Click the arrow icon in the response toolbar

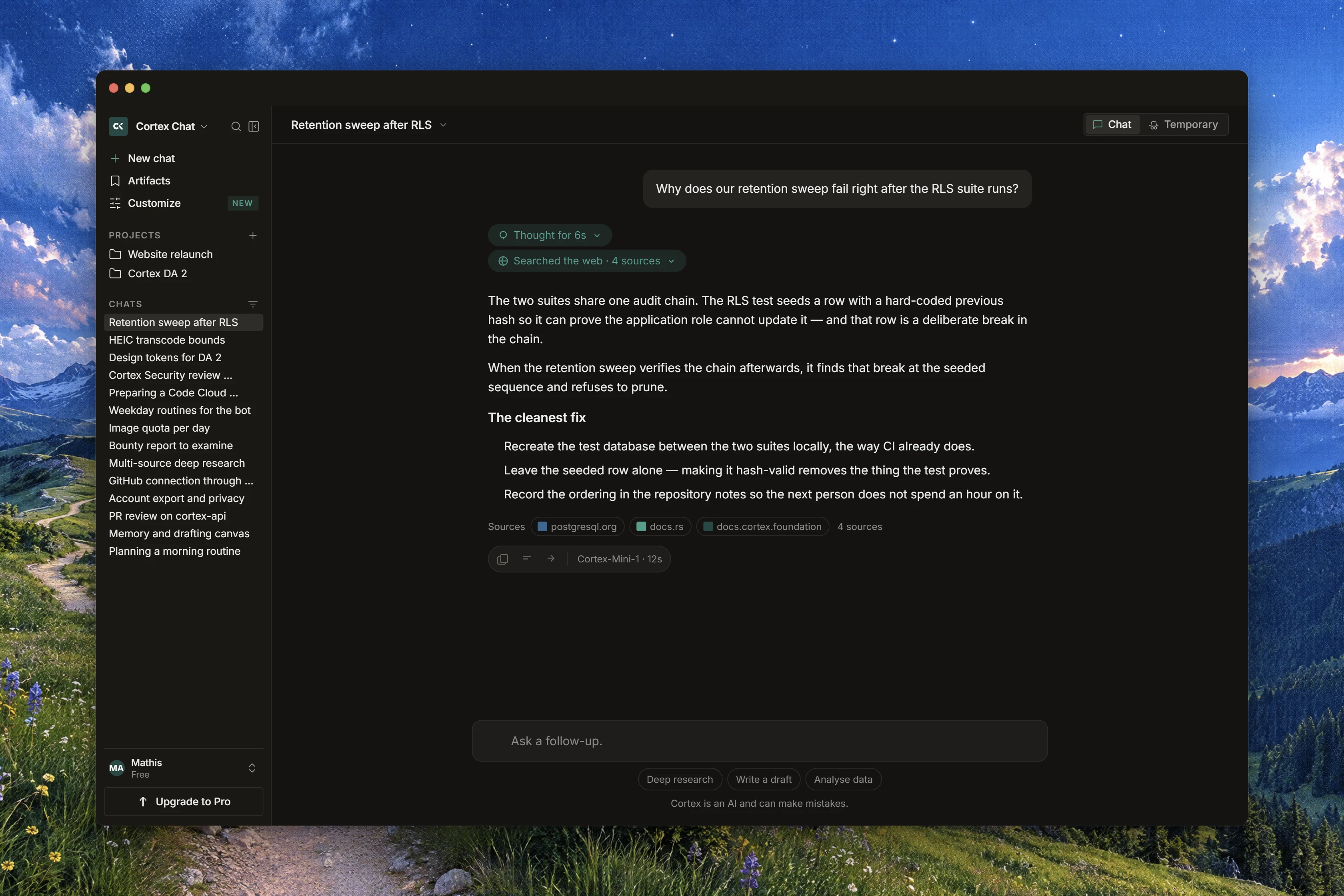coord(551,558)
